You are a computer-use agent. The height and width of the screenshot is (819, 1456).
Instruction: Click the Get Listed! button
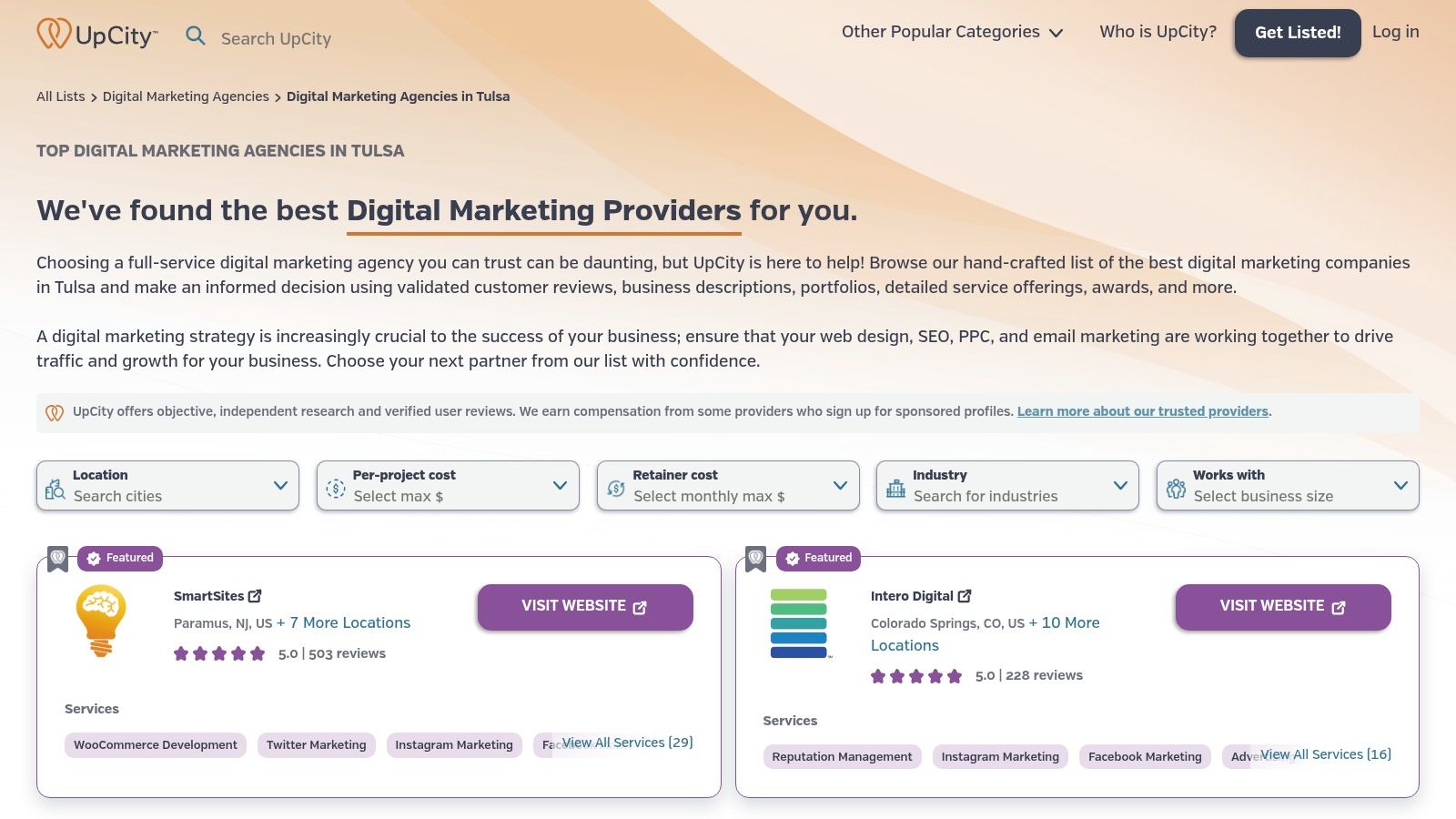coord(1298,33)
